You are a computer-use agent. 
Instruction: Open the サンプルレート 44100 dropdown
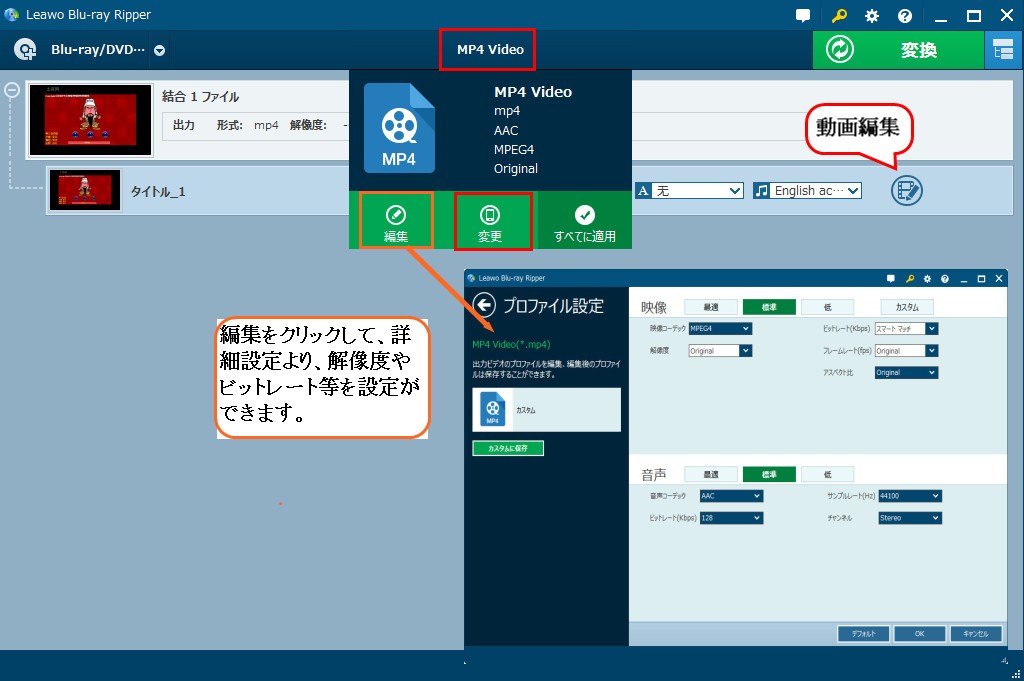click(910, 496)
